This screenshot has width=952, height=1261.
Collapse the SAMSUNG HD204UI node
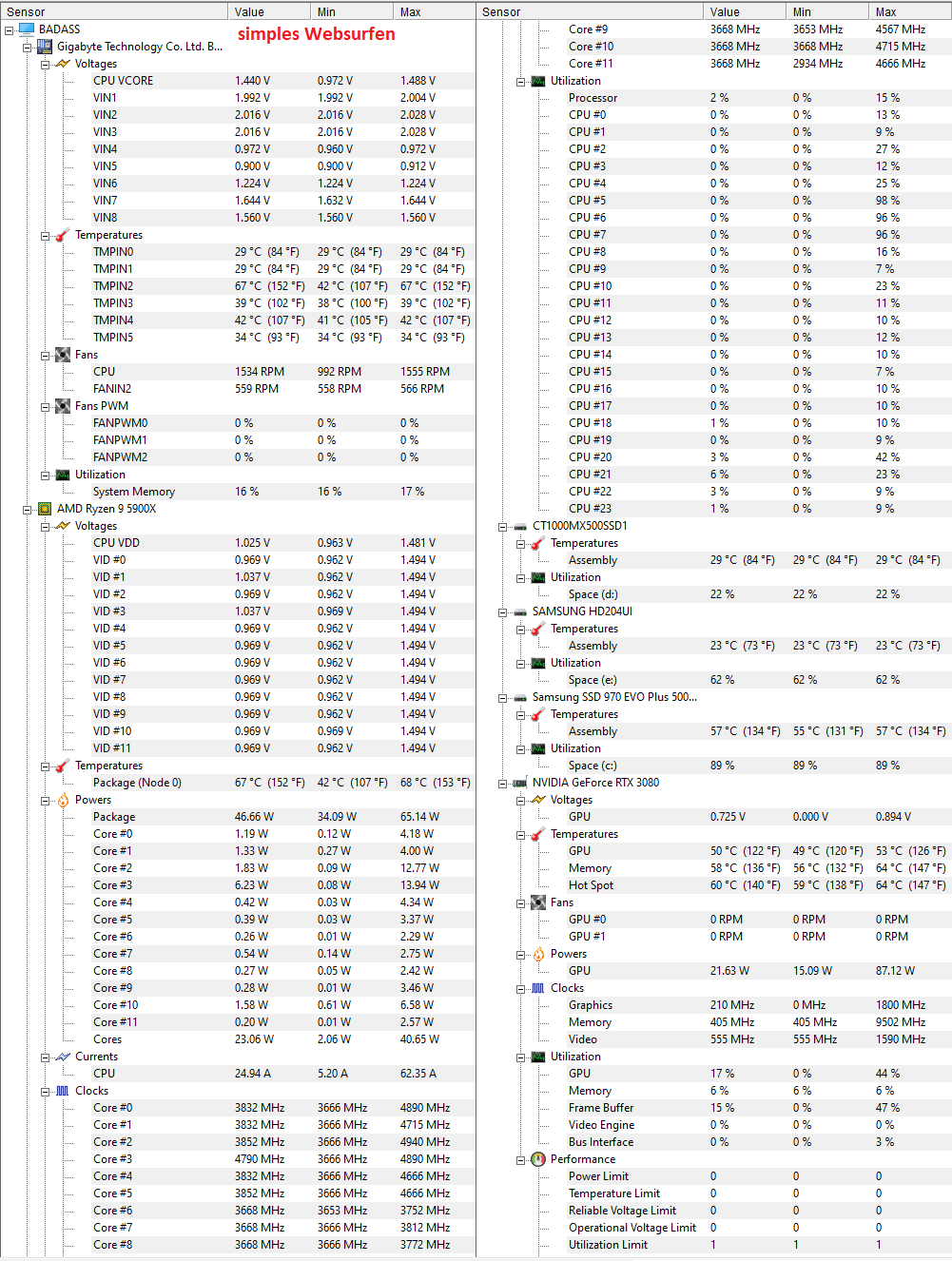pyautogui.click(x=503, y=611)
